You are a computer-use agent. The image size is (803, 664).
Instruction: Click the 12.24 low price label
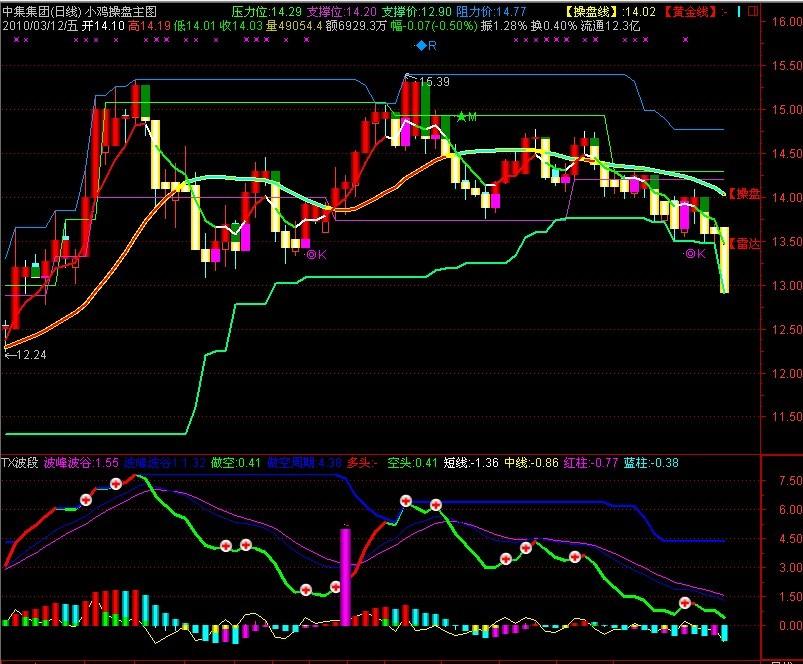point(32,355)
